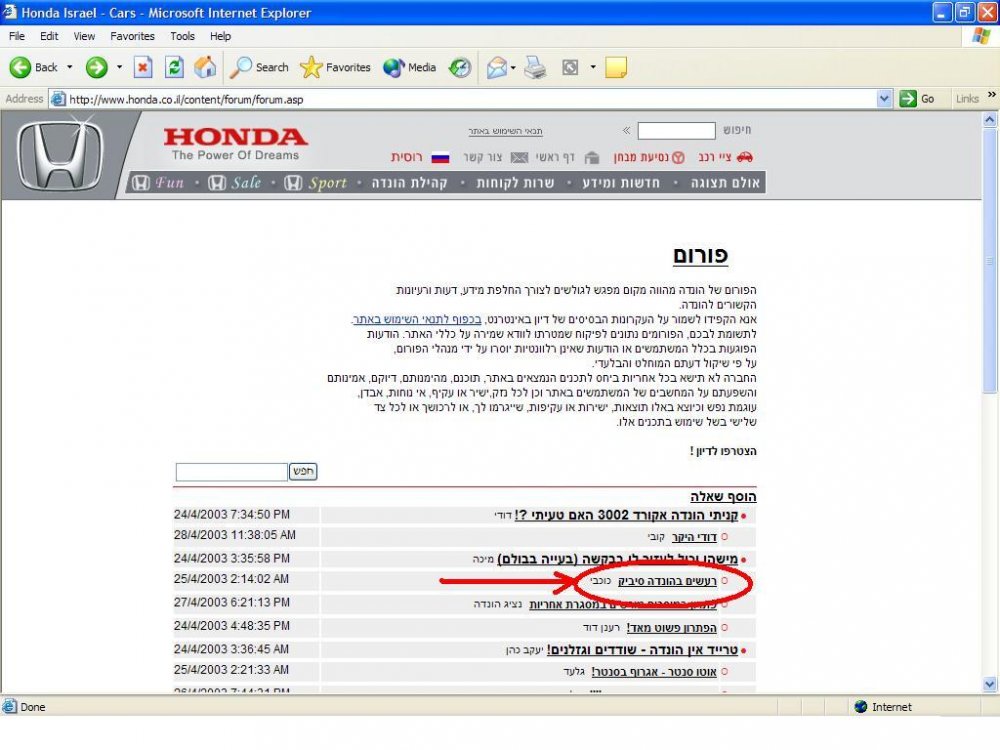Click the page icon in address bar
The height and width of the screenshot is (750, 1000).
click(59, 99)
